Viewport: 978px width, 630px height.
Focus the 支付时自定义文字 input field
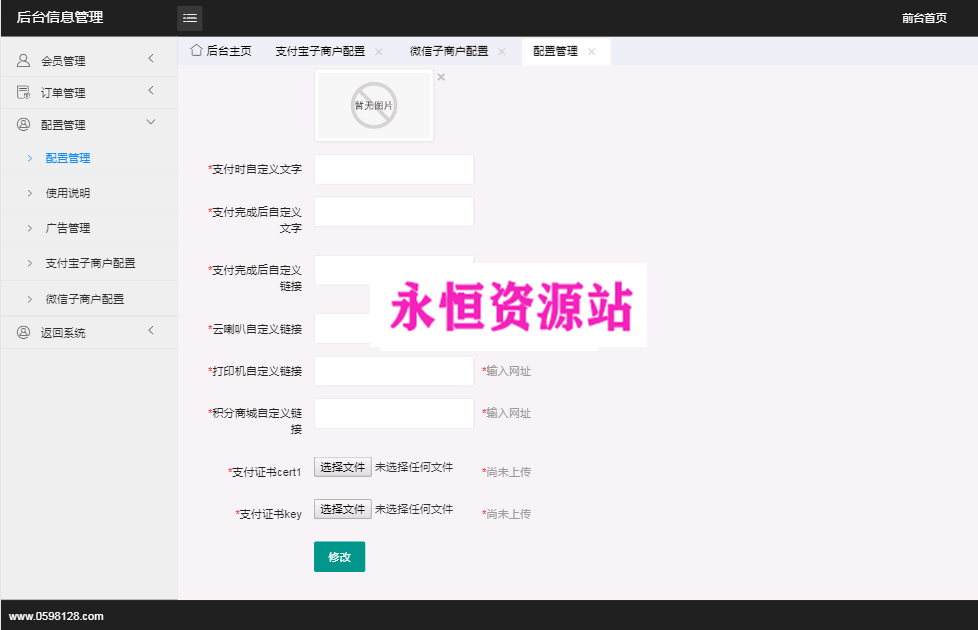point(393,170)
